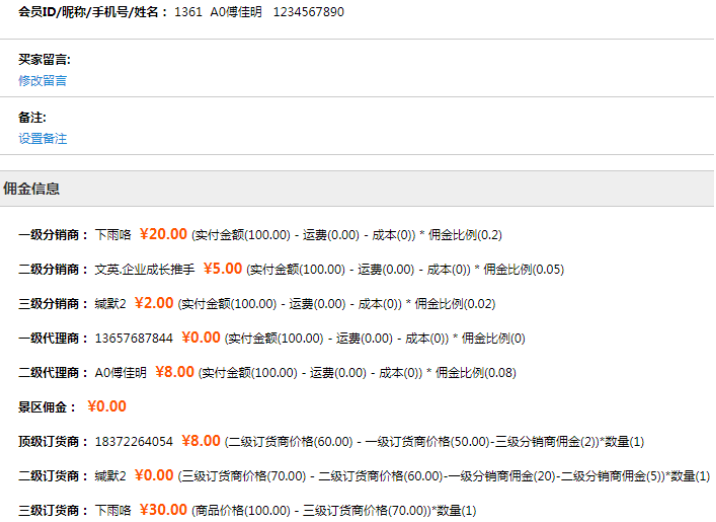This screenshot has width=716, height=522.
Task: Click the 二级订货商 name 缄默2
Action: pos(110,476)
